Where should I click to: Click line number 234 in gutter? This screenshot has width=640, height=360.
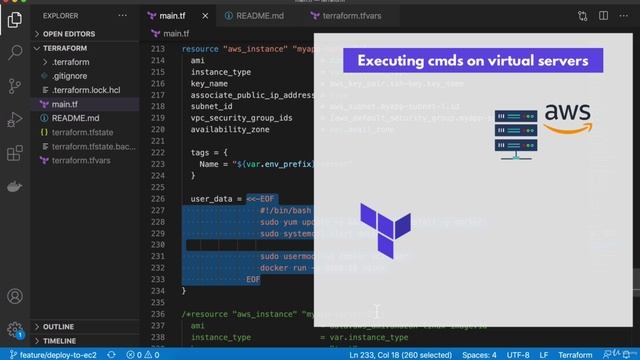(158, 291)
